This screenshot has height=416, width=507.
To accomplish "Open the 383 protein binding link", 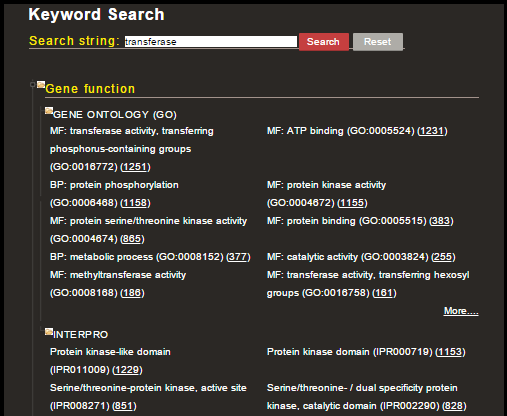I will (x=441, y=221).
